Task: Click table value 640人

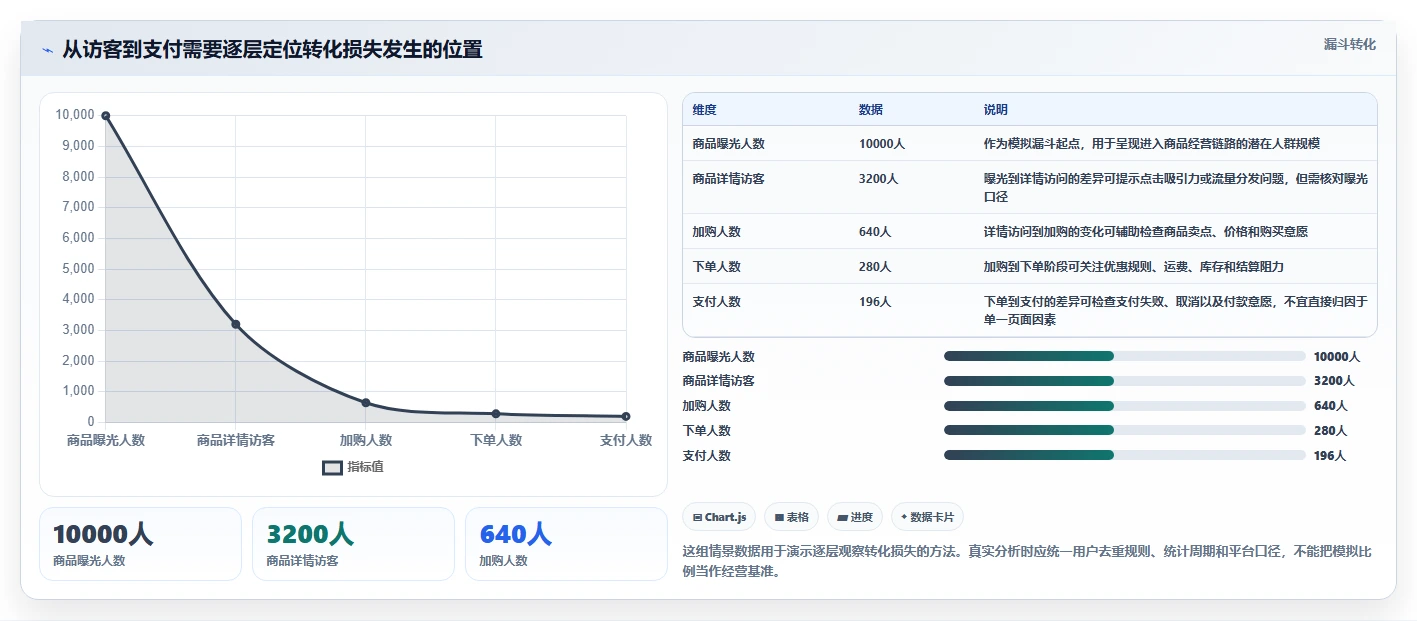Action: point(875,232)
